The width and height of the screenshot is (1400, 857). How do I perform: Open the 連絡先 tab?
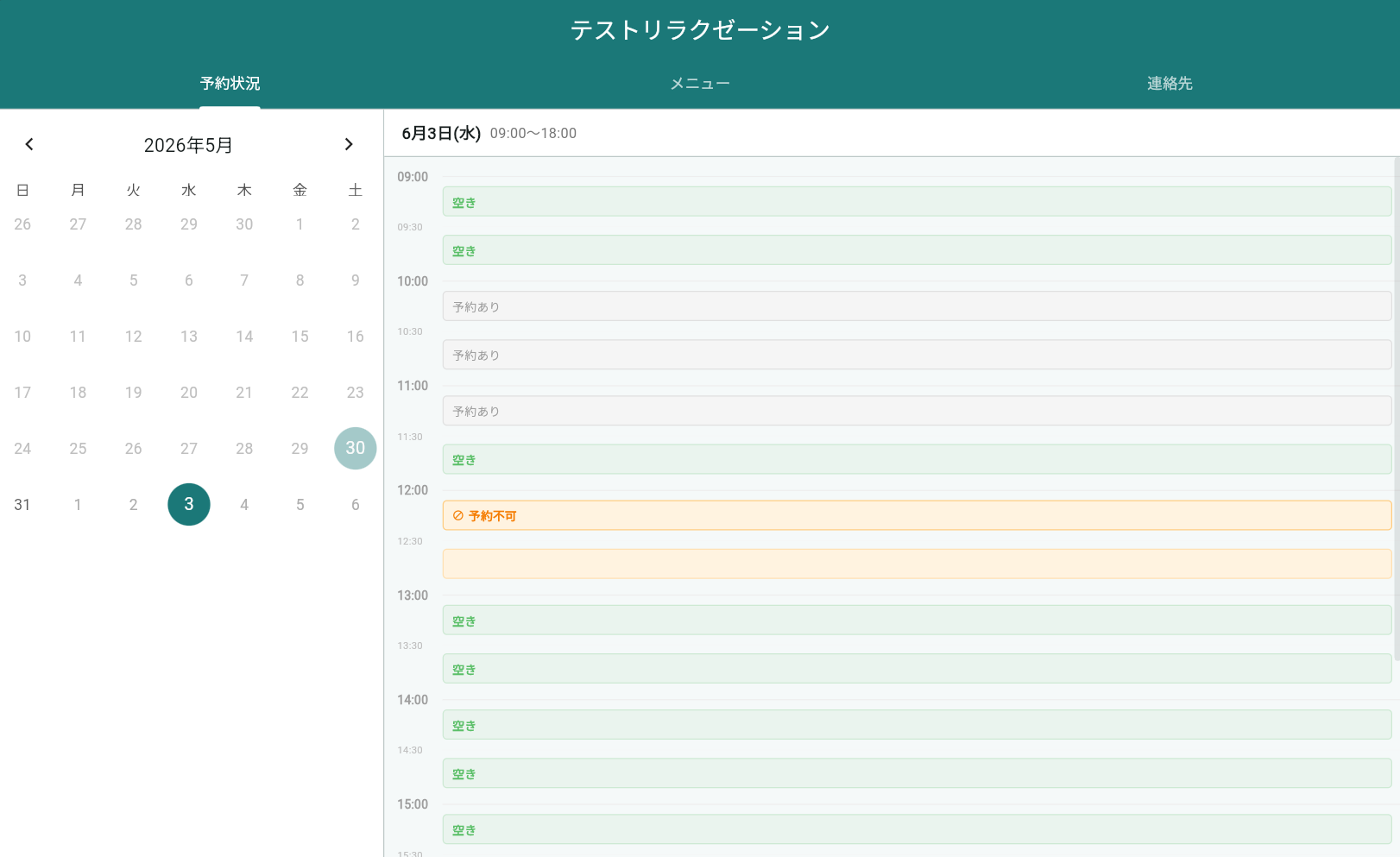tap(1170, 84)
